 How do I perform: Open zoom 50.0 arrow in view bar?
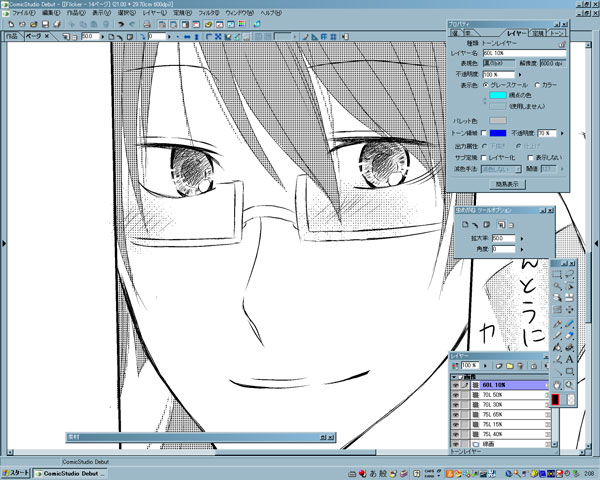point(102,37)
